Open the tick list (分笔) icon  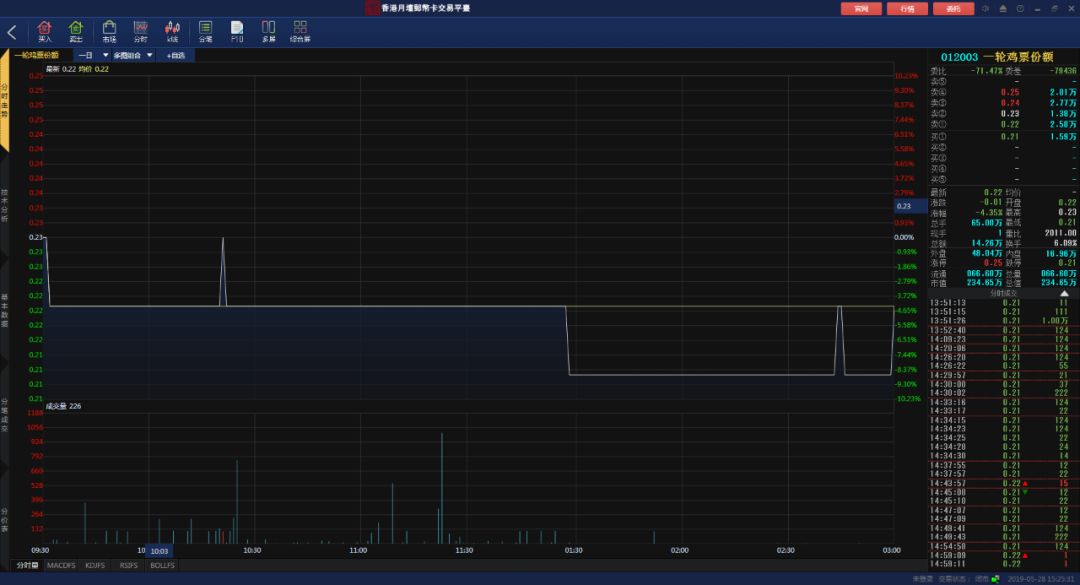[x=205, y=32]
